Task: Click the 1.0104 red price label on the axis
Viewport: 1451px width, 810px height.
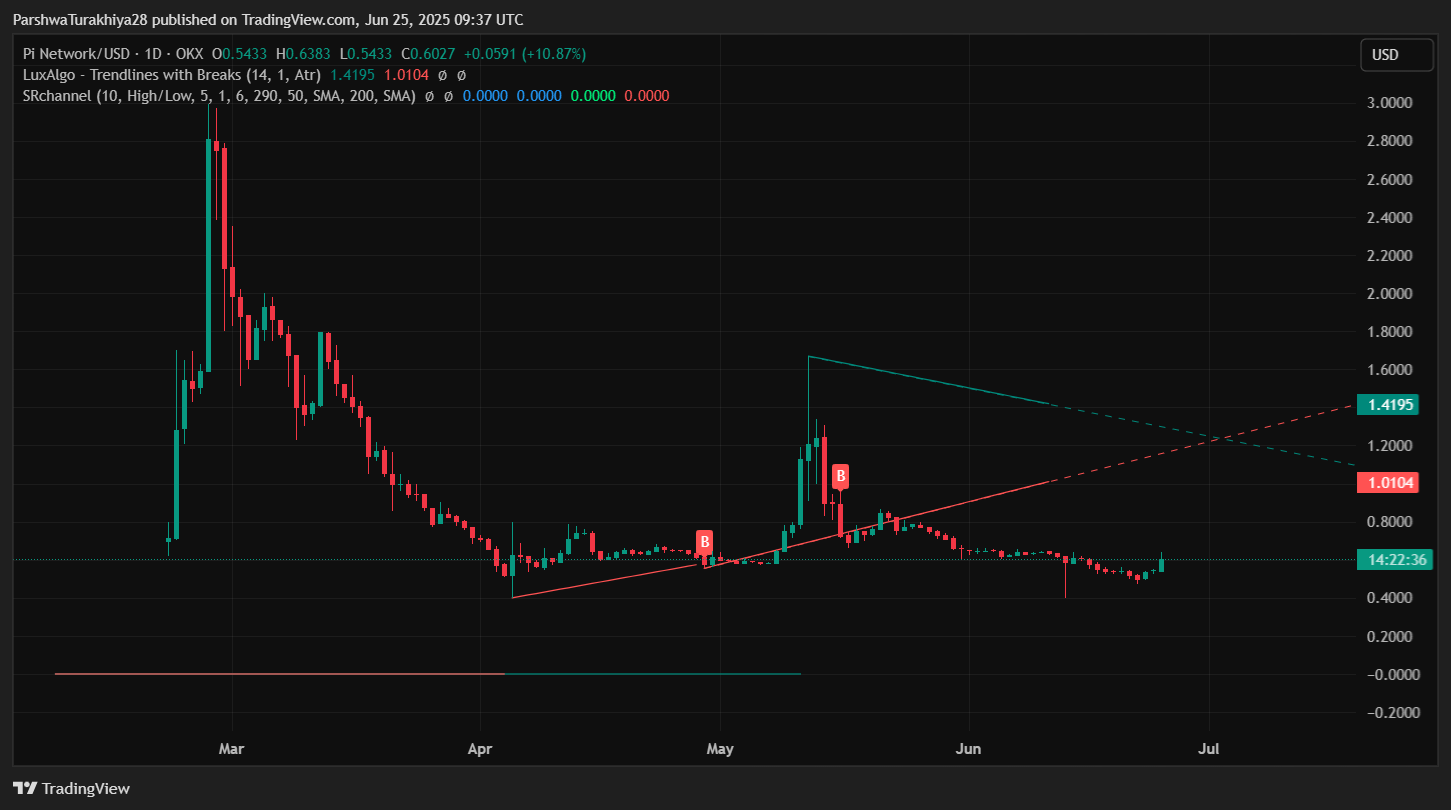Action: (x=1388, y=482)
